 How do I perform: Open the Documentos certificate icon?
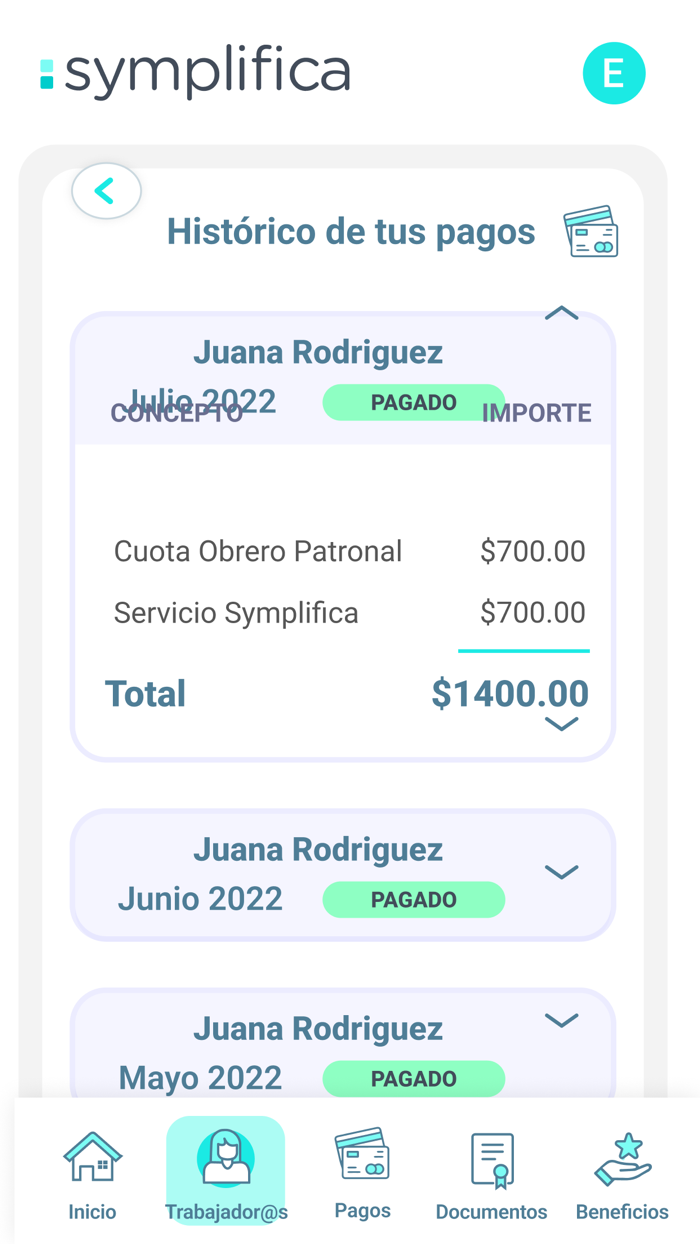click(x=490, y=1160)
